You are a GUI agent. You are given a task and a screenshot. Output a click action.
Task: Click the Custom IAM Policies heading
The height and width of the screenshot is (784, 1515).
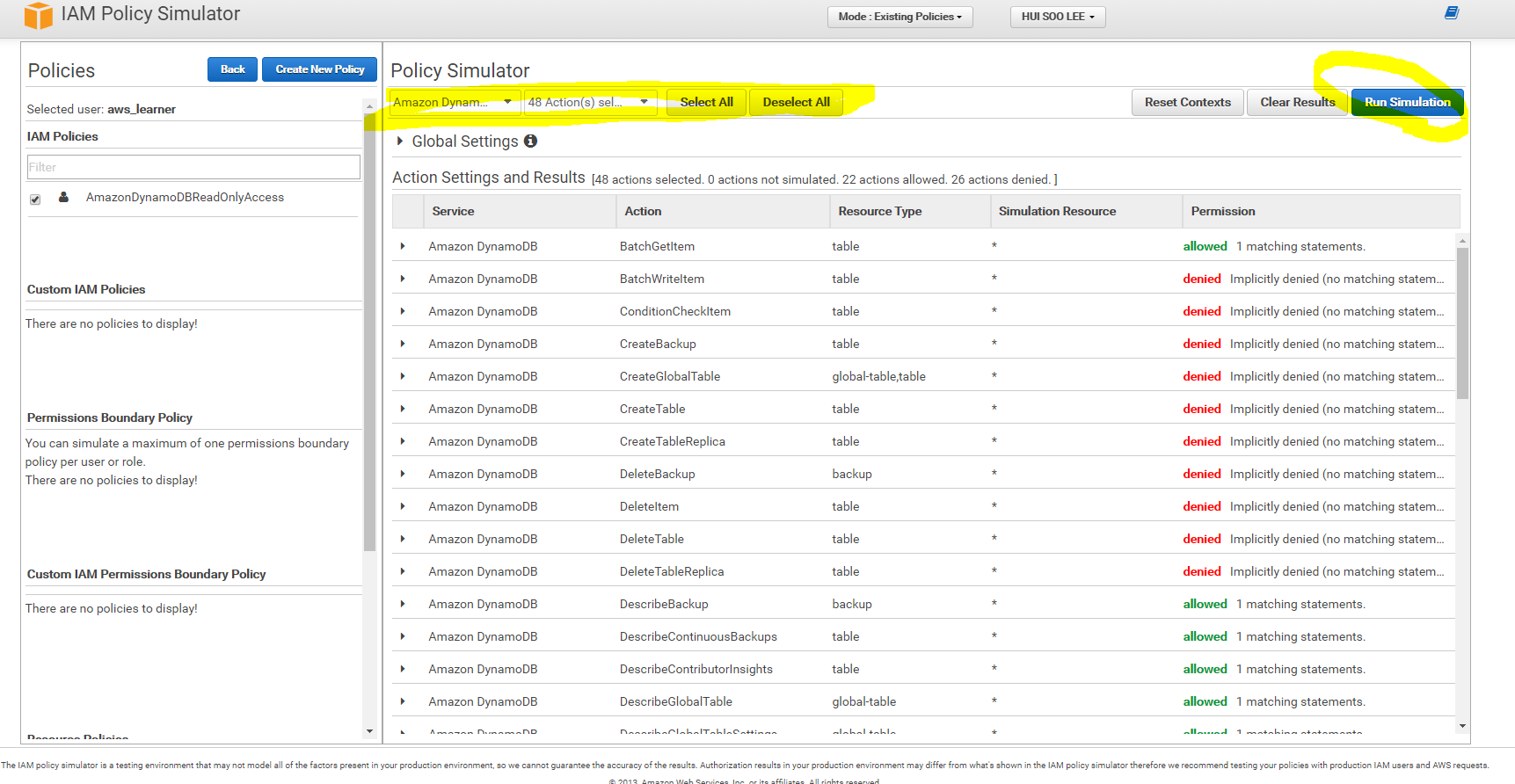pyautogui.click(x=86, y=289)
